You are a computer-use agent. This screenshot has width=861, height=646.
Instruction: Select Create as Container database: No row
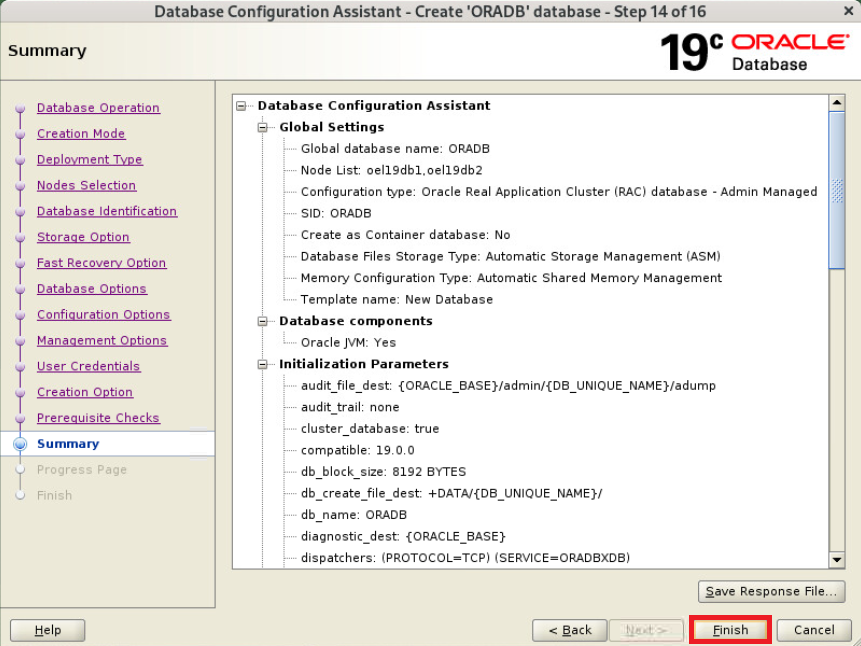tap(405, 235)
